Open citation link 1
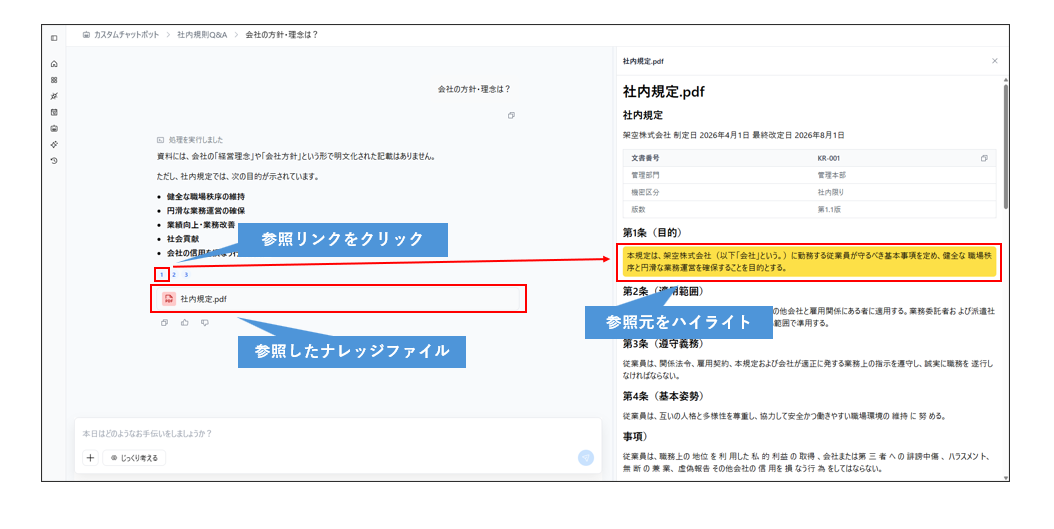1054x529 pixels. pos(161,275)
